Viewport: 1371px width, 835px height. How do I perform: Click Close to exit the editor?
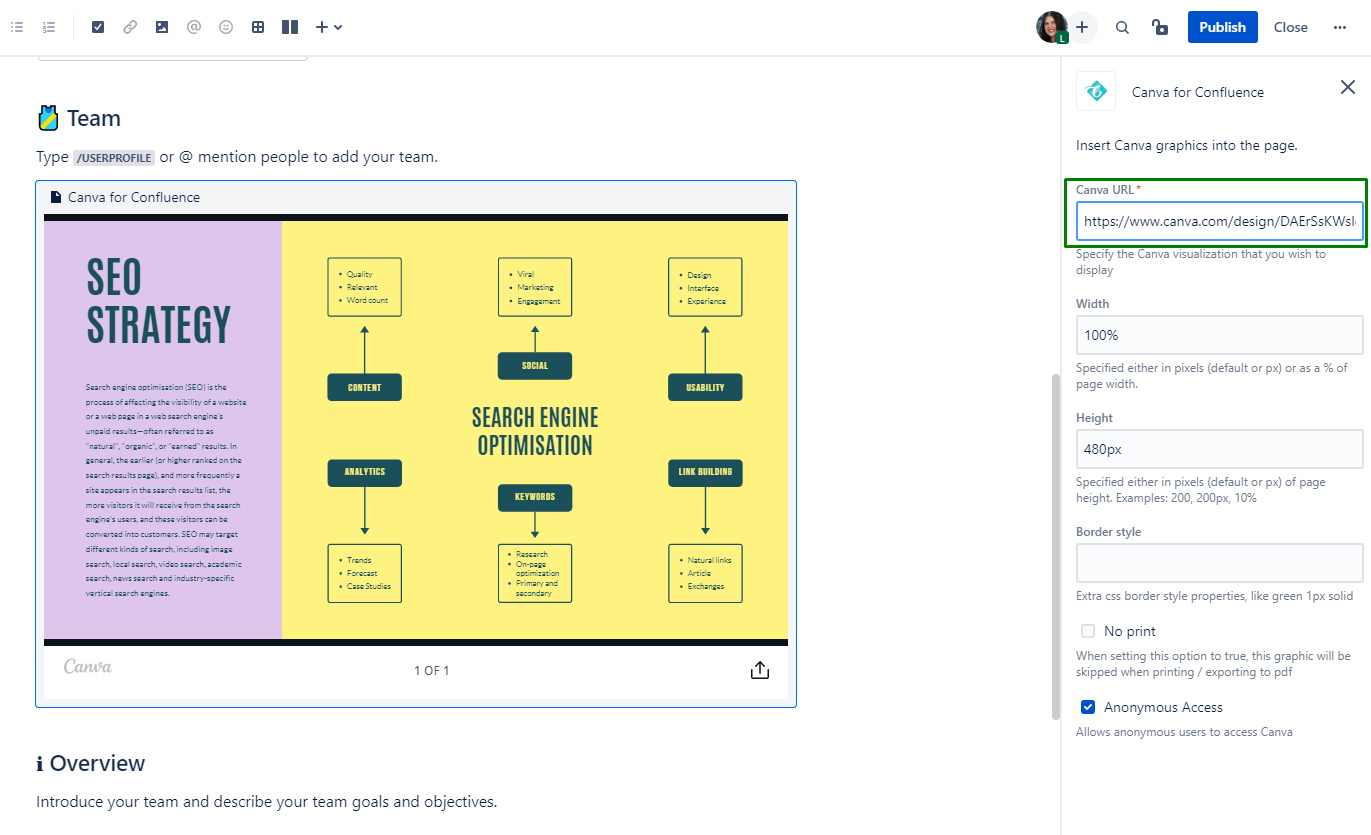[x=1290, y=27]
